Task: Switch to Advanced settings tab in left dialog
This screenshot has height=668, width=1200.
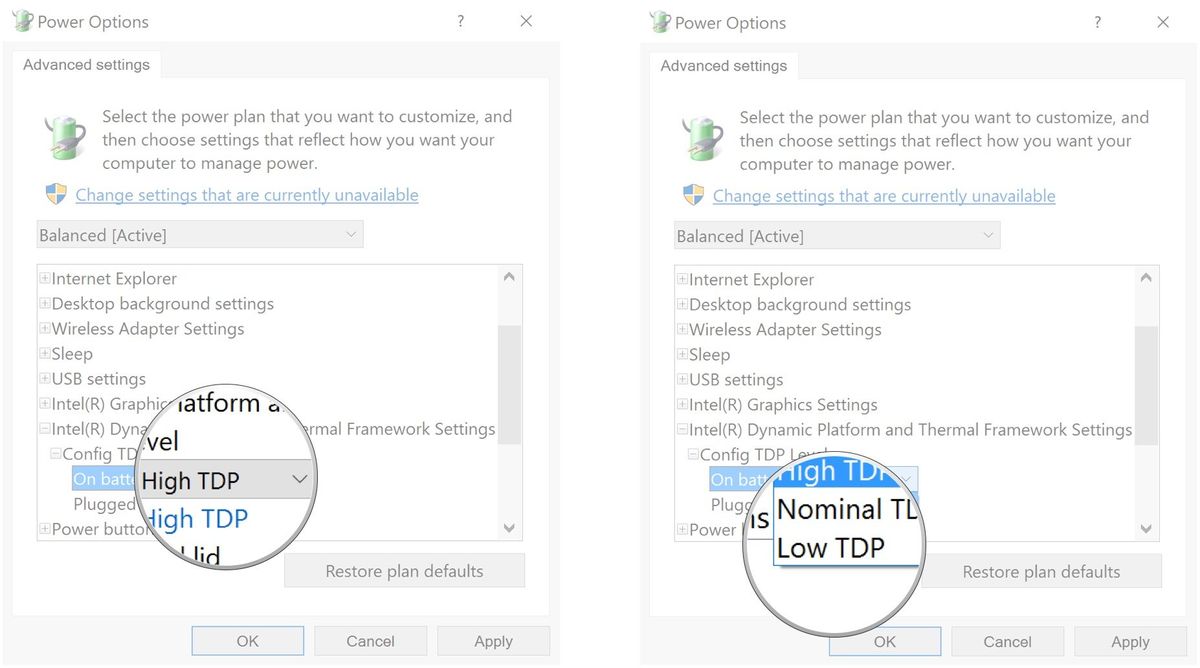Action: click(86, 65)
